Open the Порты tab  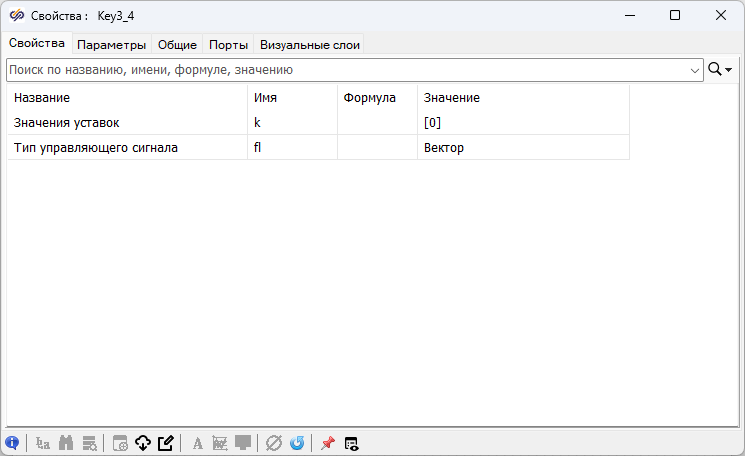pyautogui.click(x=228, y=44)
